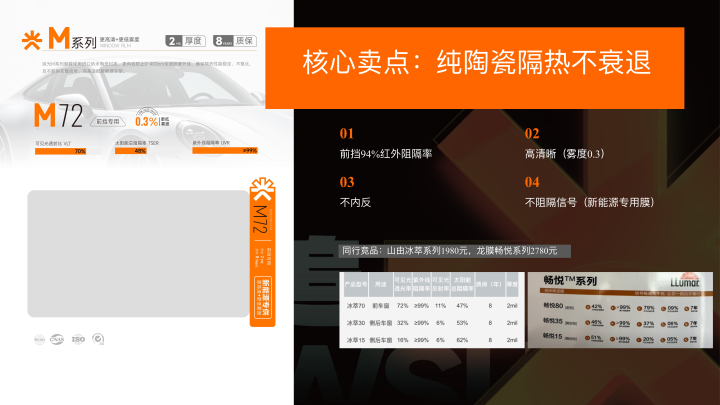Click the 2 mil 厚度 badge

(x=185, y=41)
